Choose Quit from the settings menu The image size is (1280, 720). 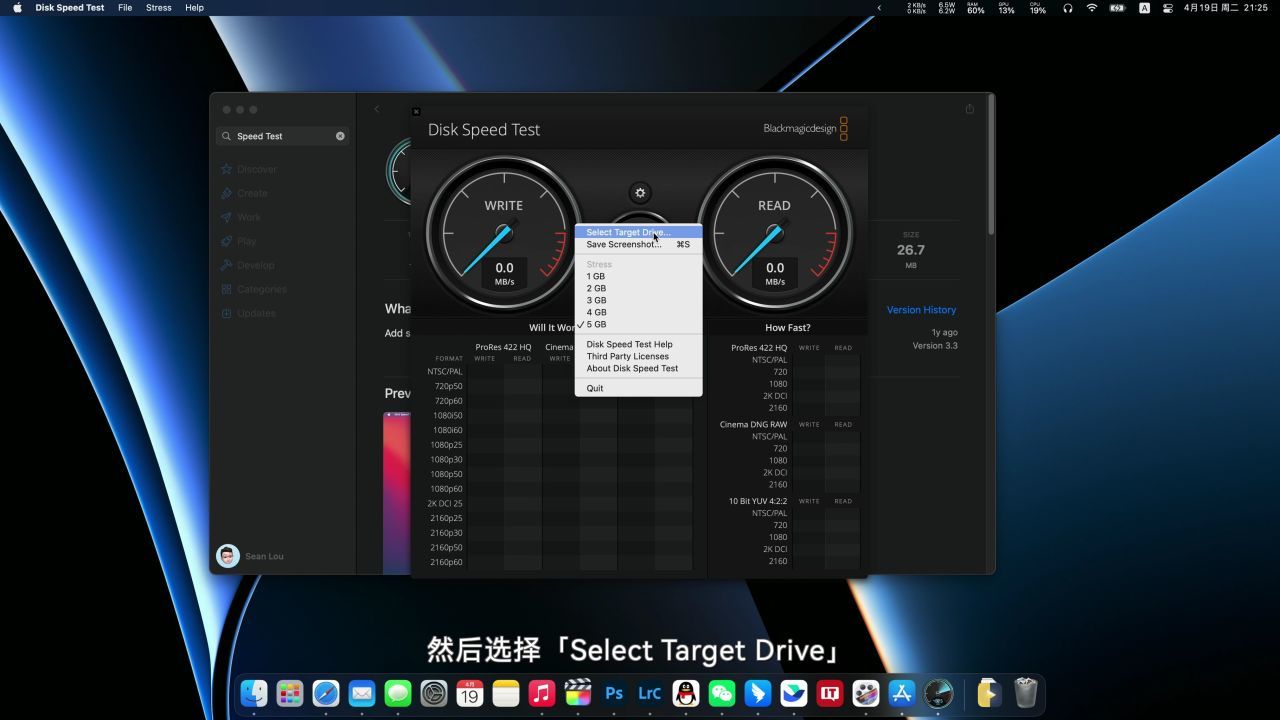coord(638,388)
